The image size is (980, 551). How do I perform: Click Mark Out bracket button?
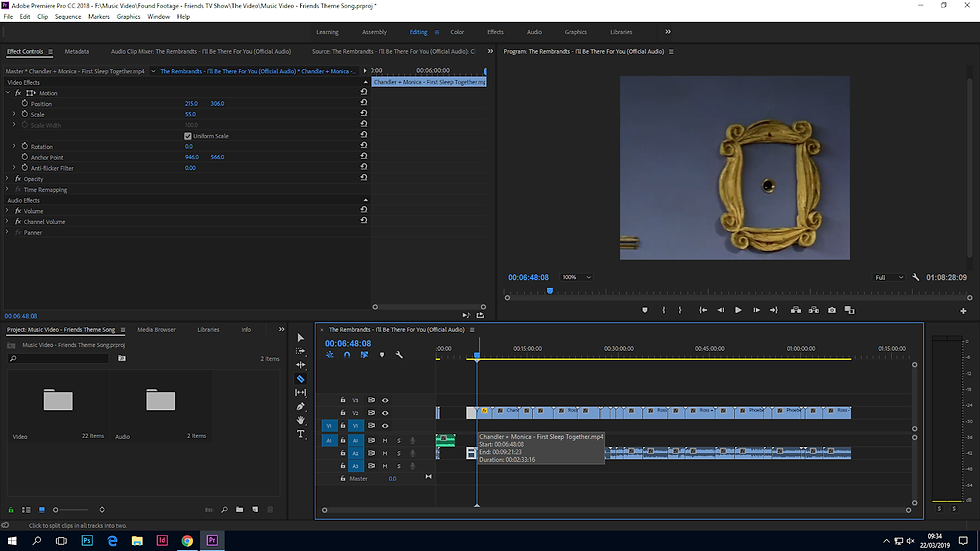coord(680,310)
